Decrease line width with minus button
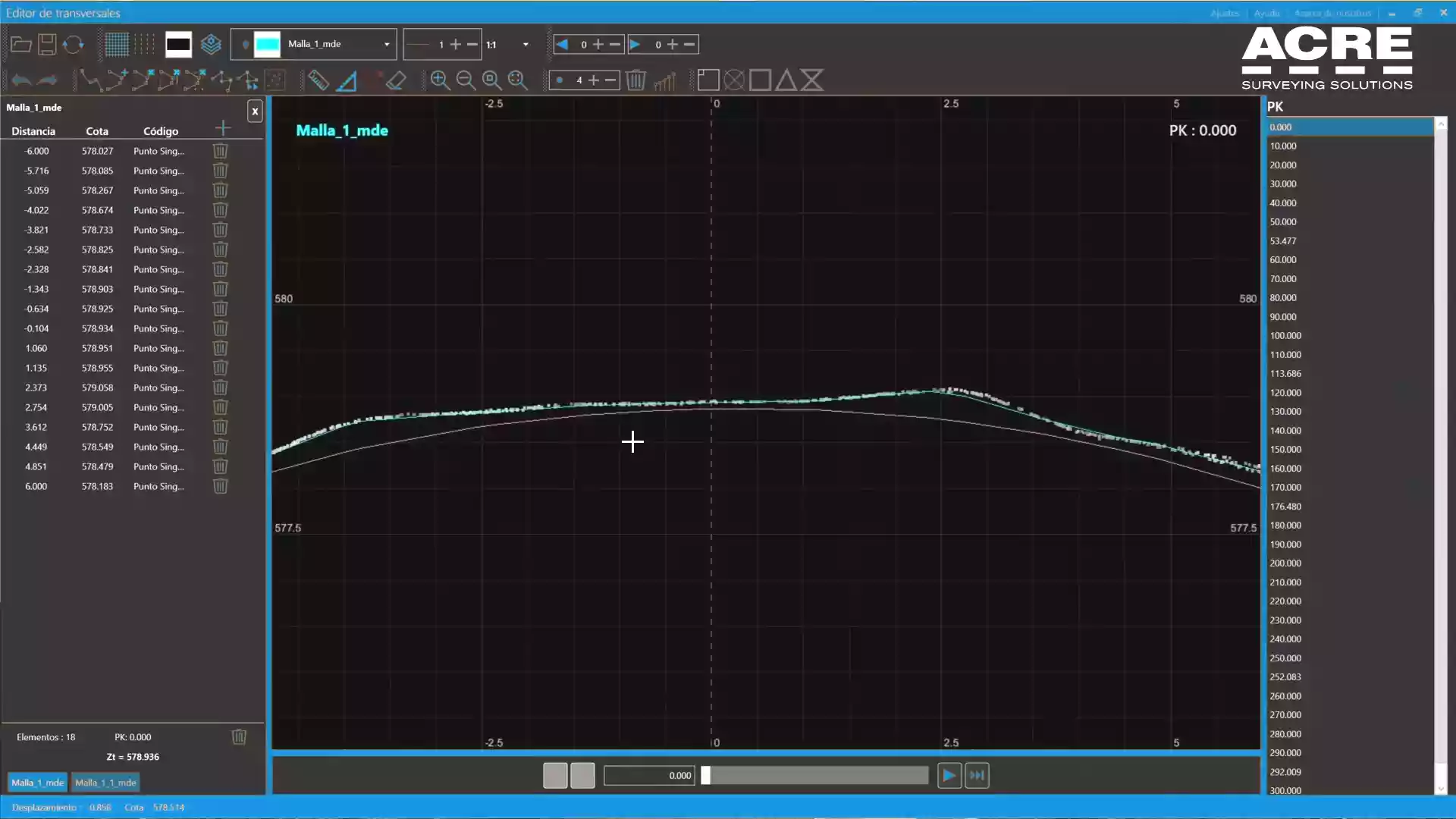 472,45
